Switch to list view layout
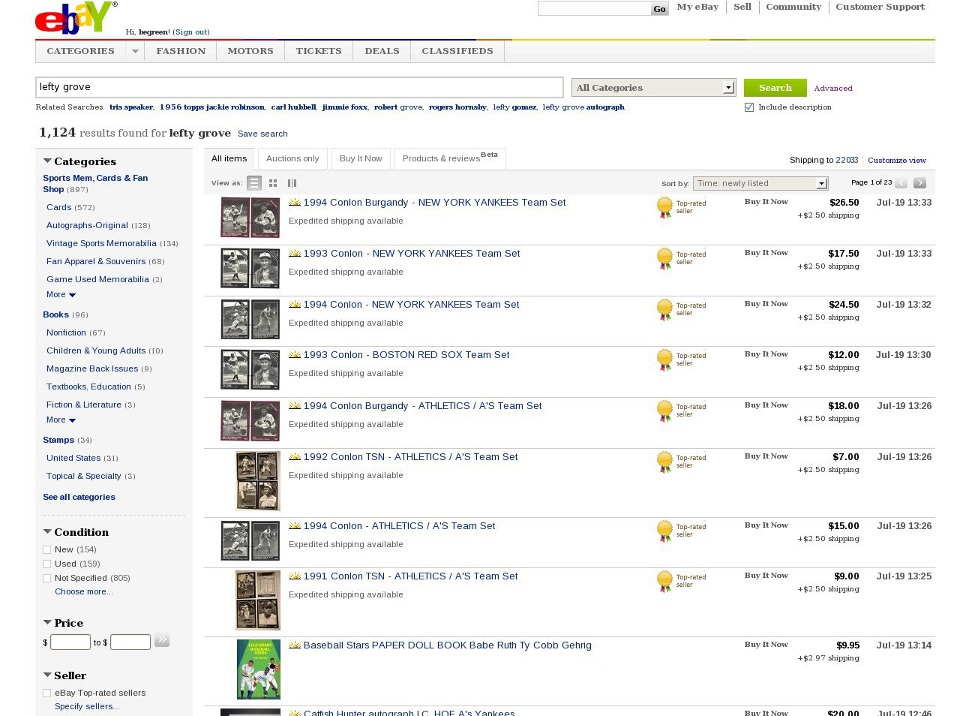The width and height of the screenshot is (975, 716). pyautogui.click(x=255, y=183)
